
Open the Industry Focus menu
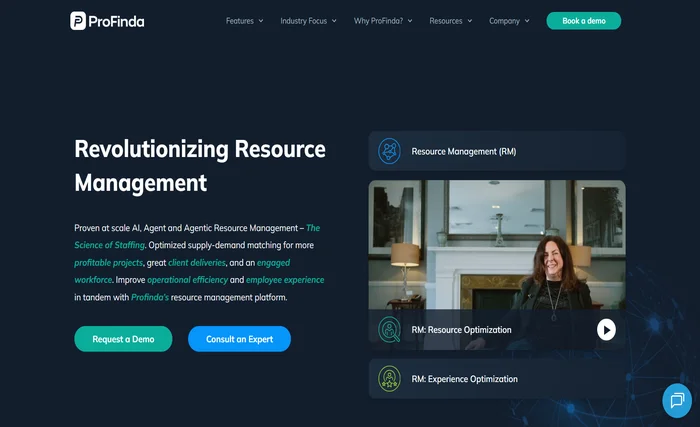(304, 21)
